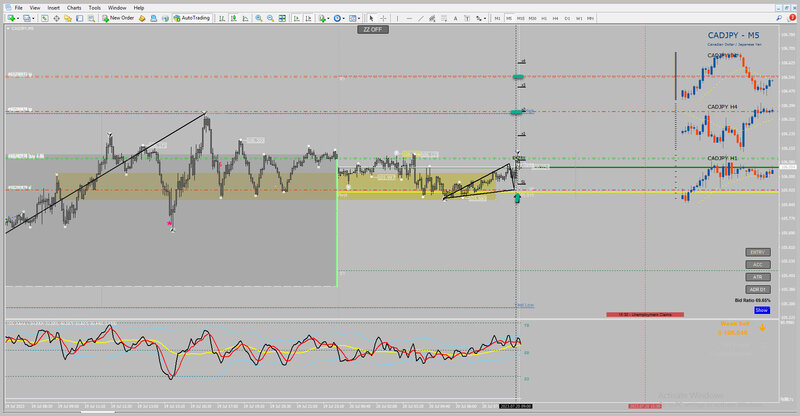Viewport: 800px width, 416px height.
Task: Click the red Unemployment Claims news bar
Action: click(x=644, y=314)
